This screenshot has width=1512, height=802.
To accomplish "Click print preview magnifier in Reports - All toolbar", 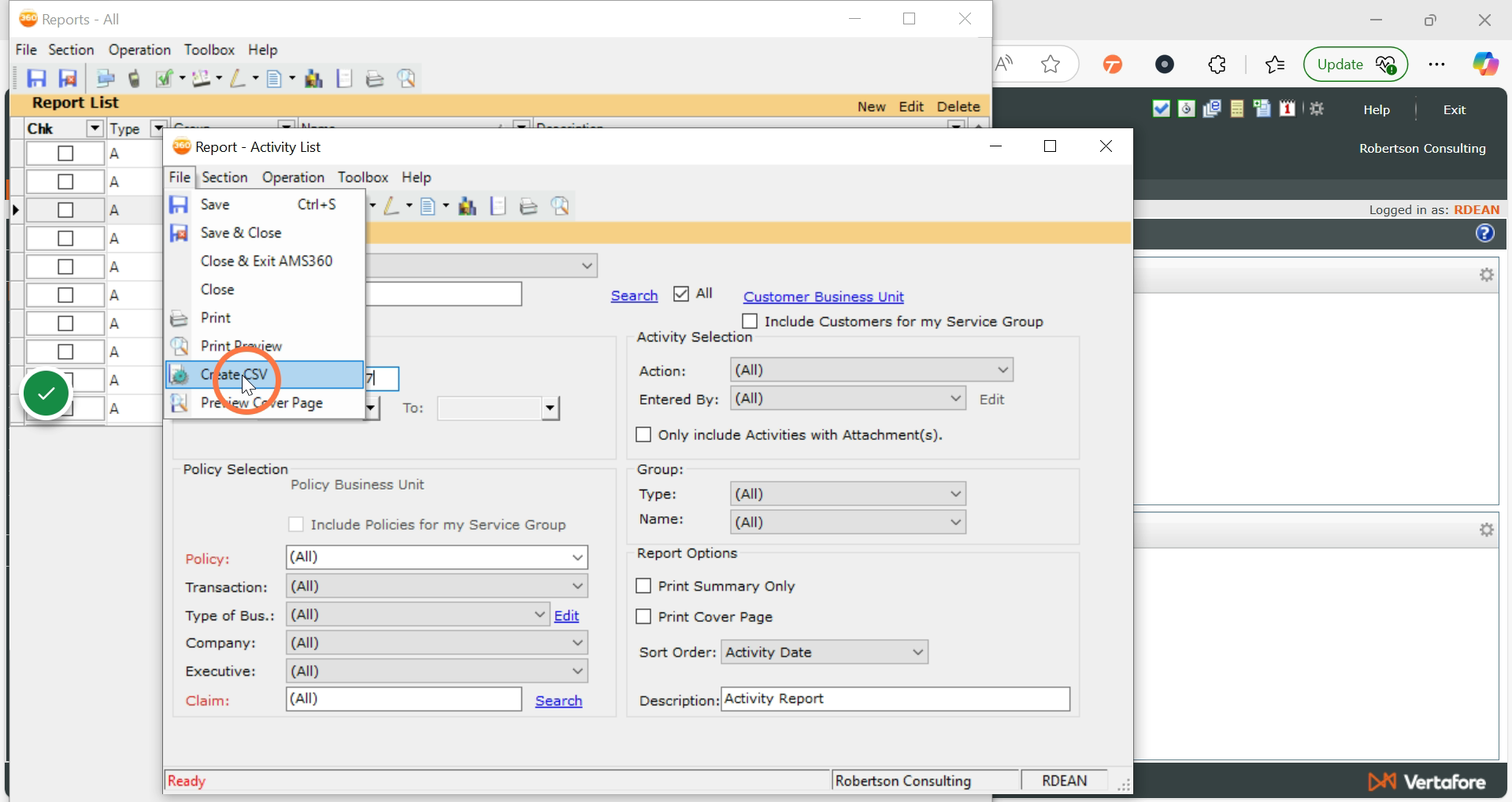I will [x=406, y=79].
